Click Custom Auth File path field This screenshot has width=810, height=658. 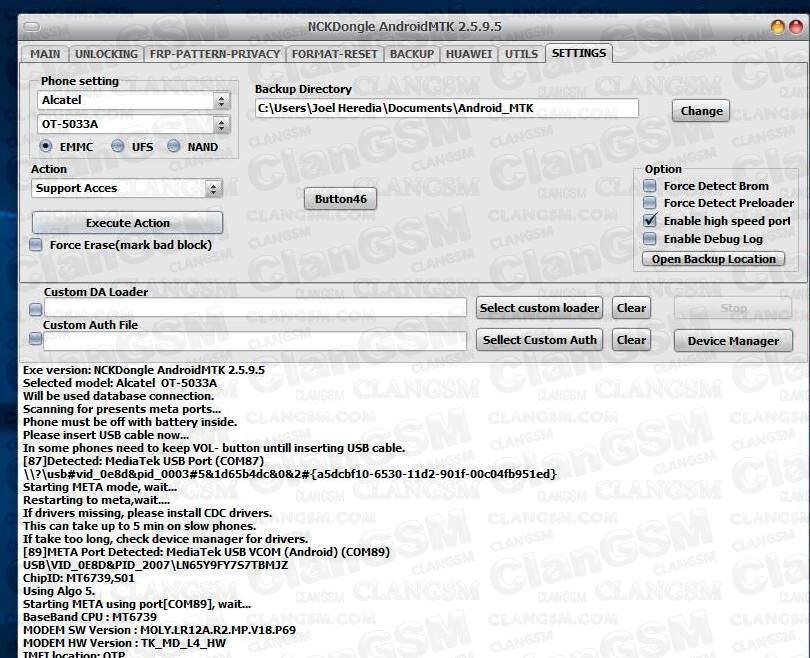255,341
